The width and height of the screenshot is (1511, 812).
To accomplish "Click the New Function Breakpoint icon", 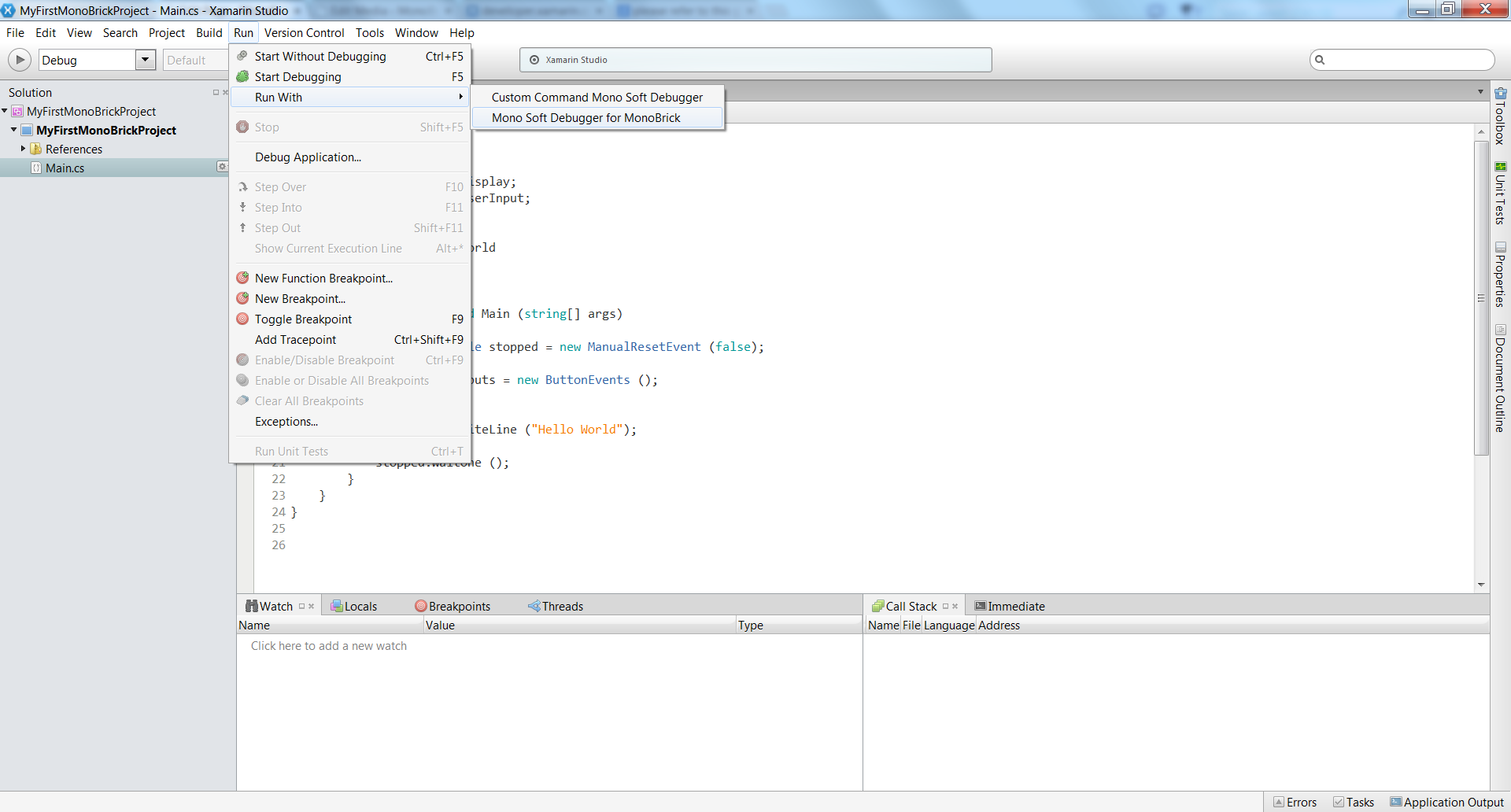I will [242, 278].
